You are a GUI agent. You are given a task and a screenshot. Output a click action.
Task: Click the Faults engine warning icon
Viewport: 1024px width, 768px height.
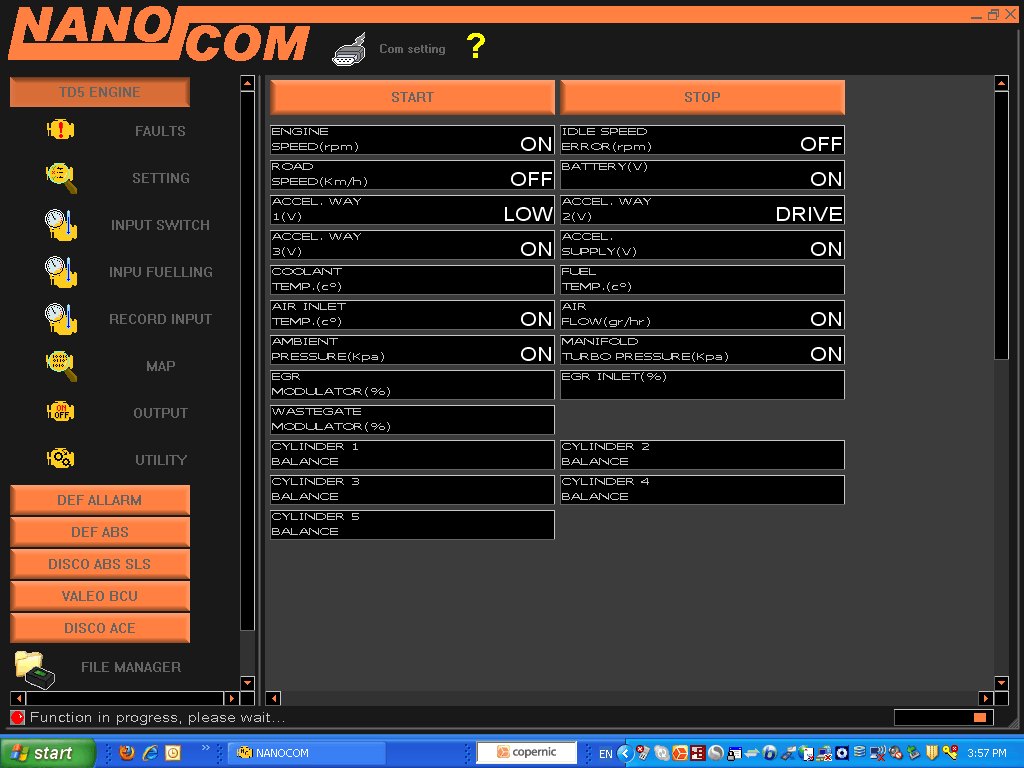(61, 131)
